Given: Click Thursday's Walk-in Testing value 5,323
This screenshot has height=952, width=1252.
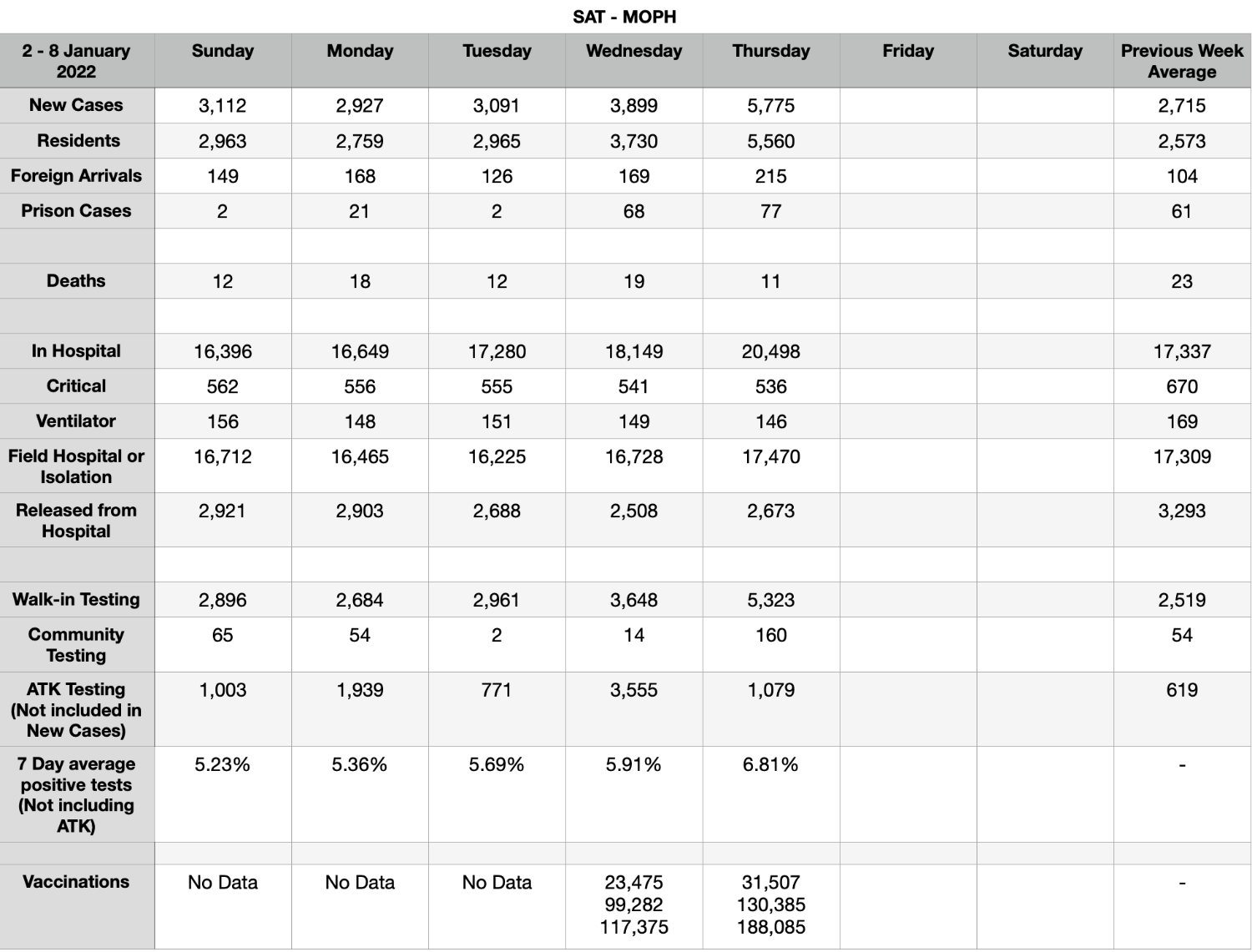Looking at the screenshot, I should pos(771,600).
